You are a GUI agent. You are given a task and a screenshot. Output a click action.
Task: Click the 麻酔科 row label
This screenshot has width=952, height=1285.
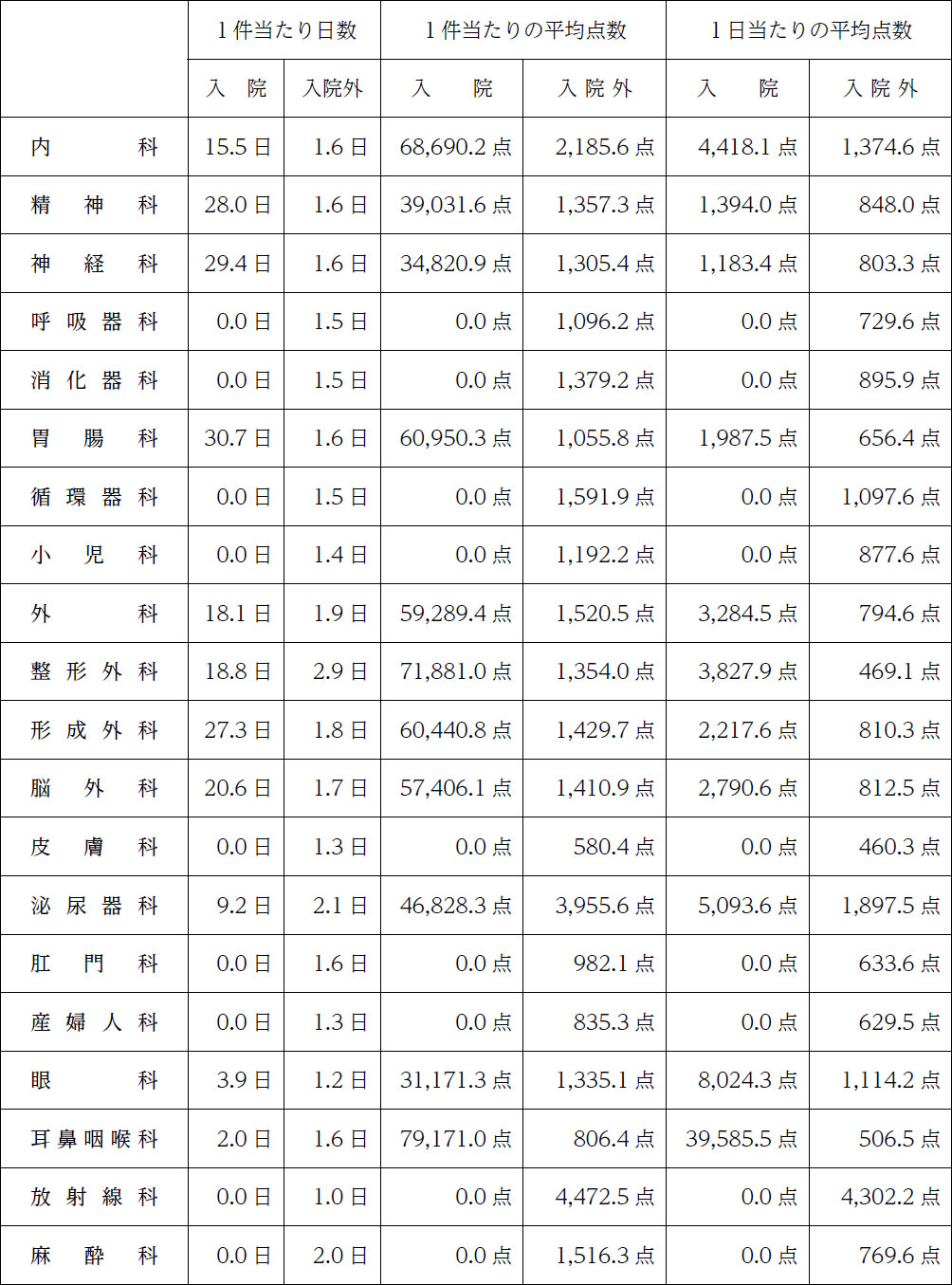[94, 1256]
